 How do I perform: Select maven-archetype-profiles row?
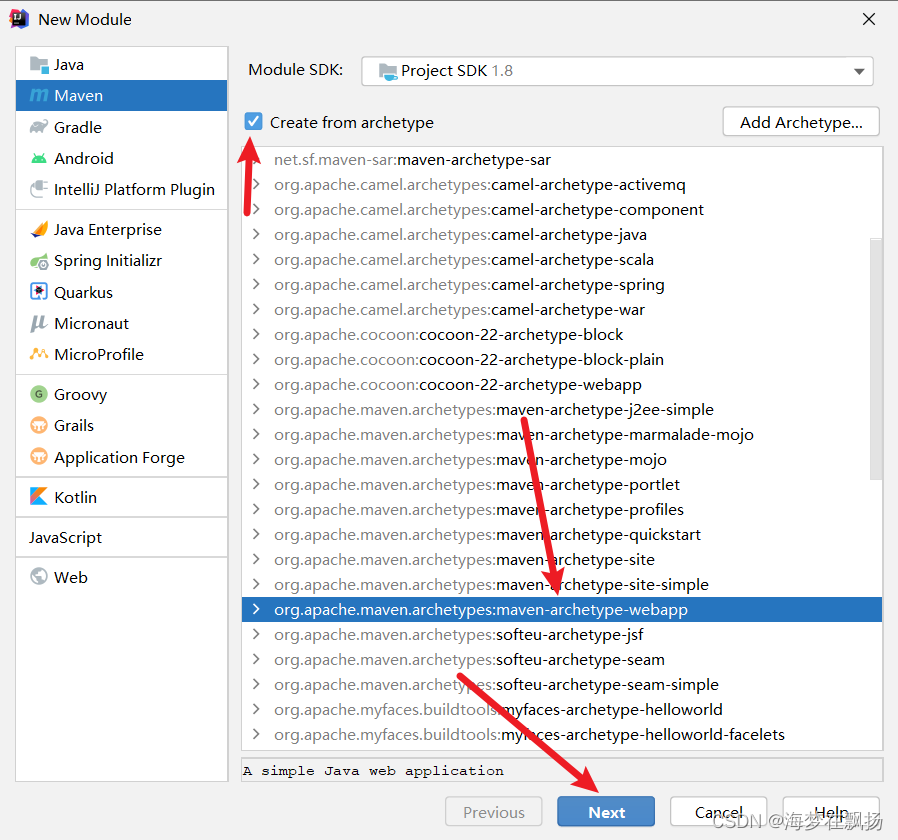562,510
